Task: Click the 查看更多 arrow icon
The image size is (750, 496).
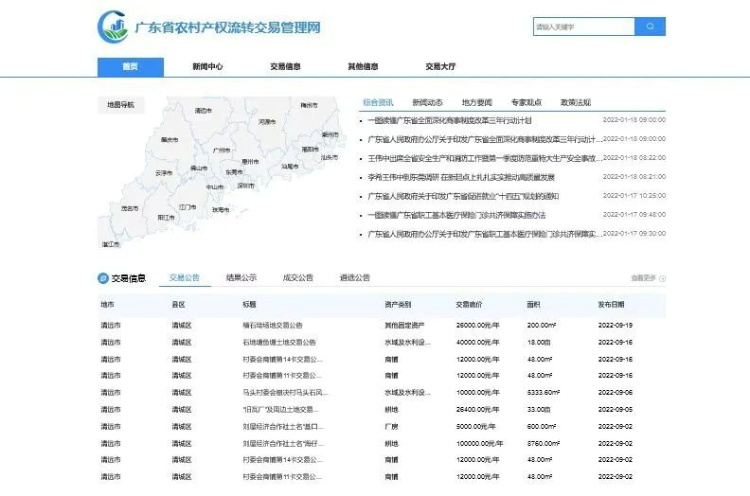Action: click(x=662, y=278)
